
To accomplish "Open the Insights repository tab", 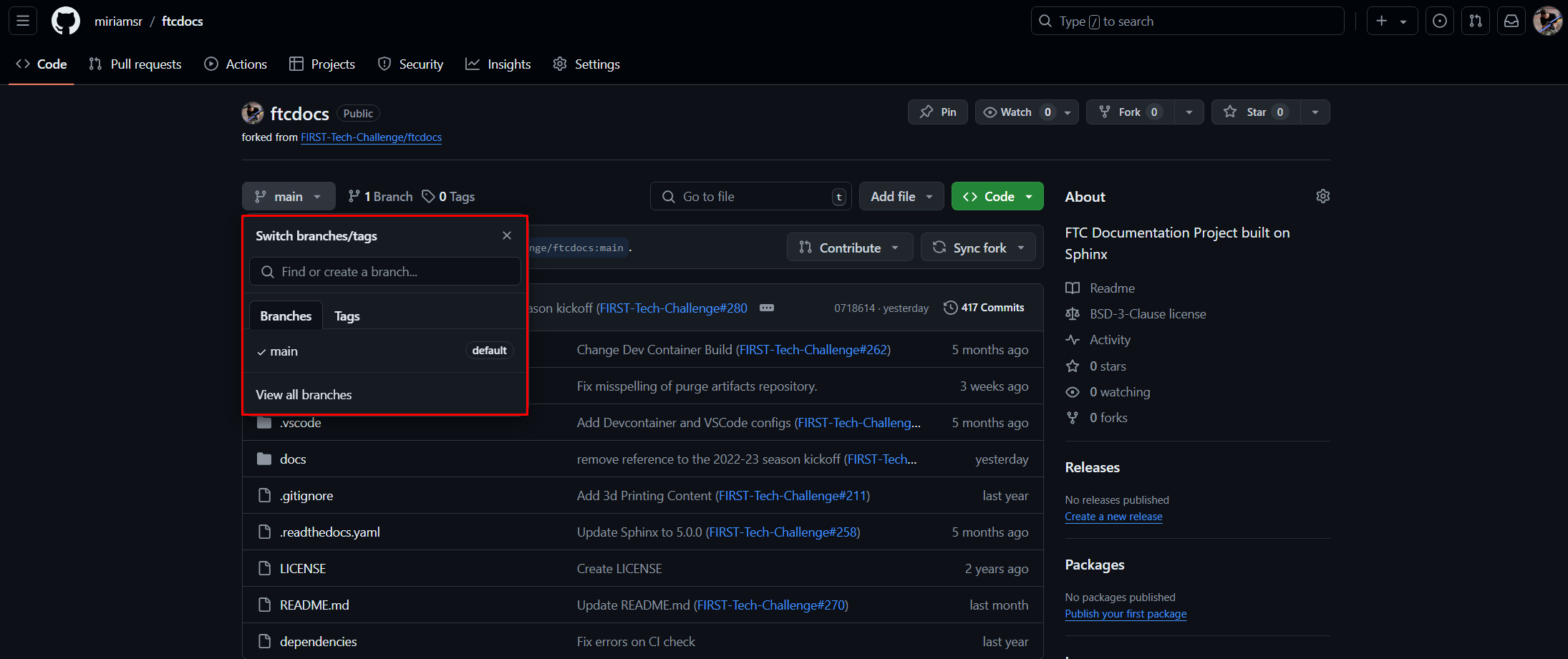I will (x=498, y=64).
